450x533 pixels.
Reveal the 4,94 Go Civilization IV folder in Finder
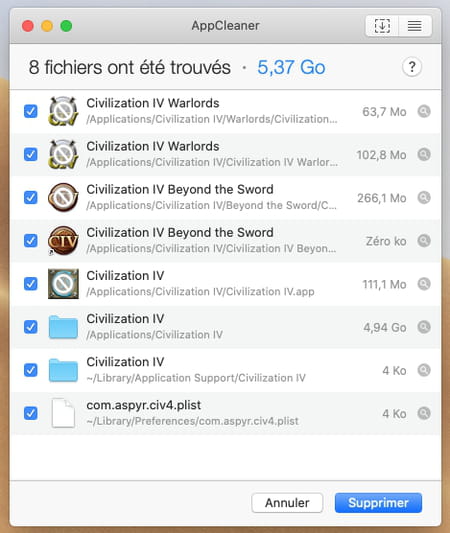(x=424, y=327)
